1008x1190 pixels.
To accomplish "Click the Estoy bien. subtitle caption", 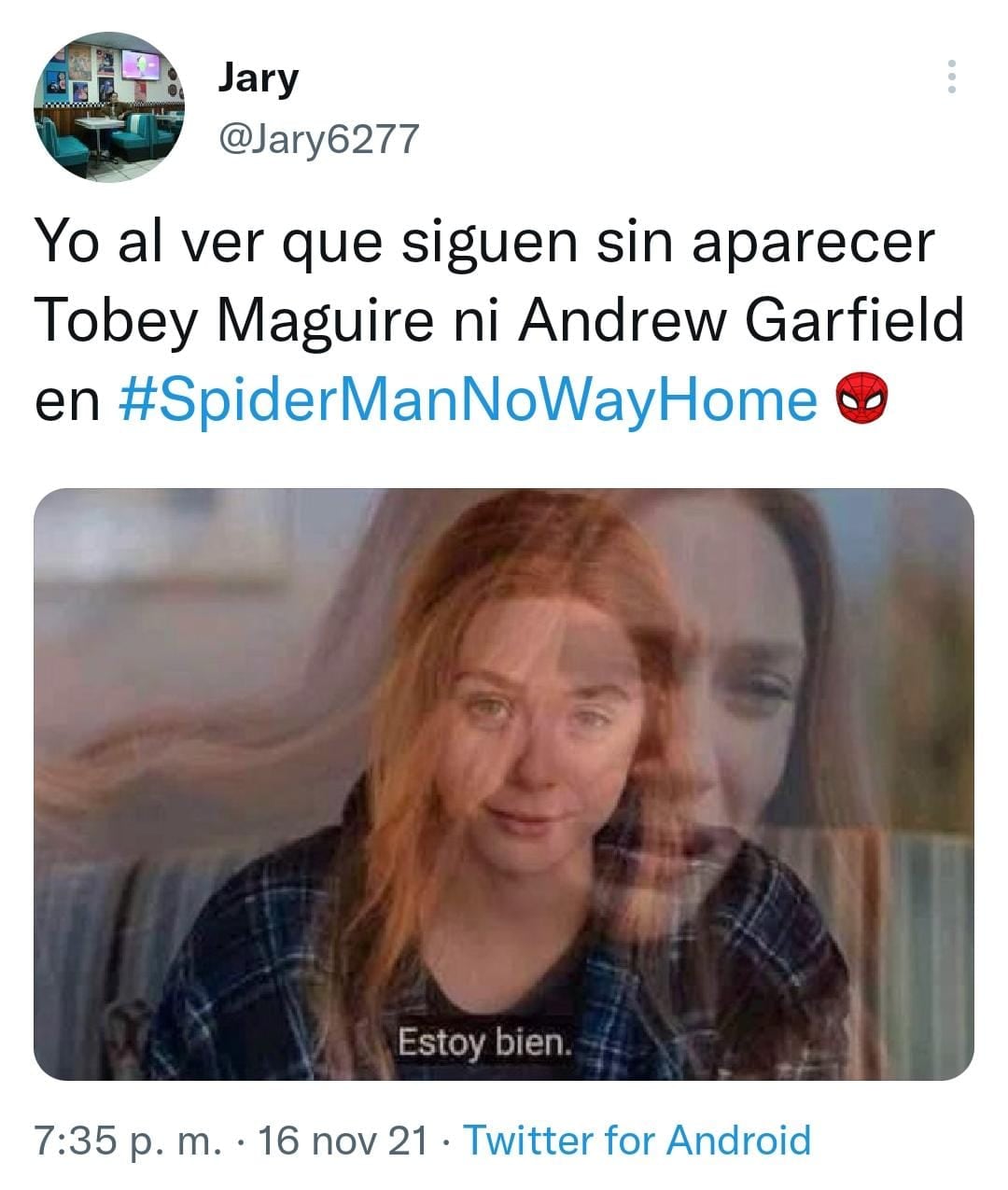I will (x=483, y=1042).
